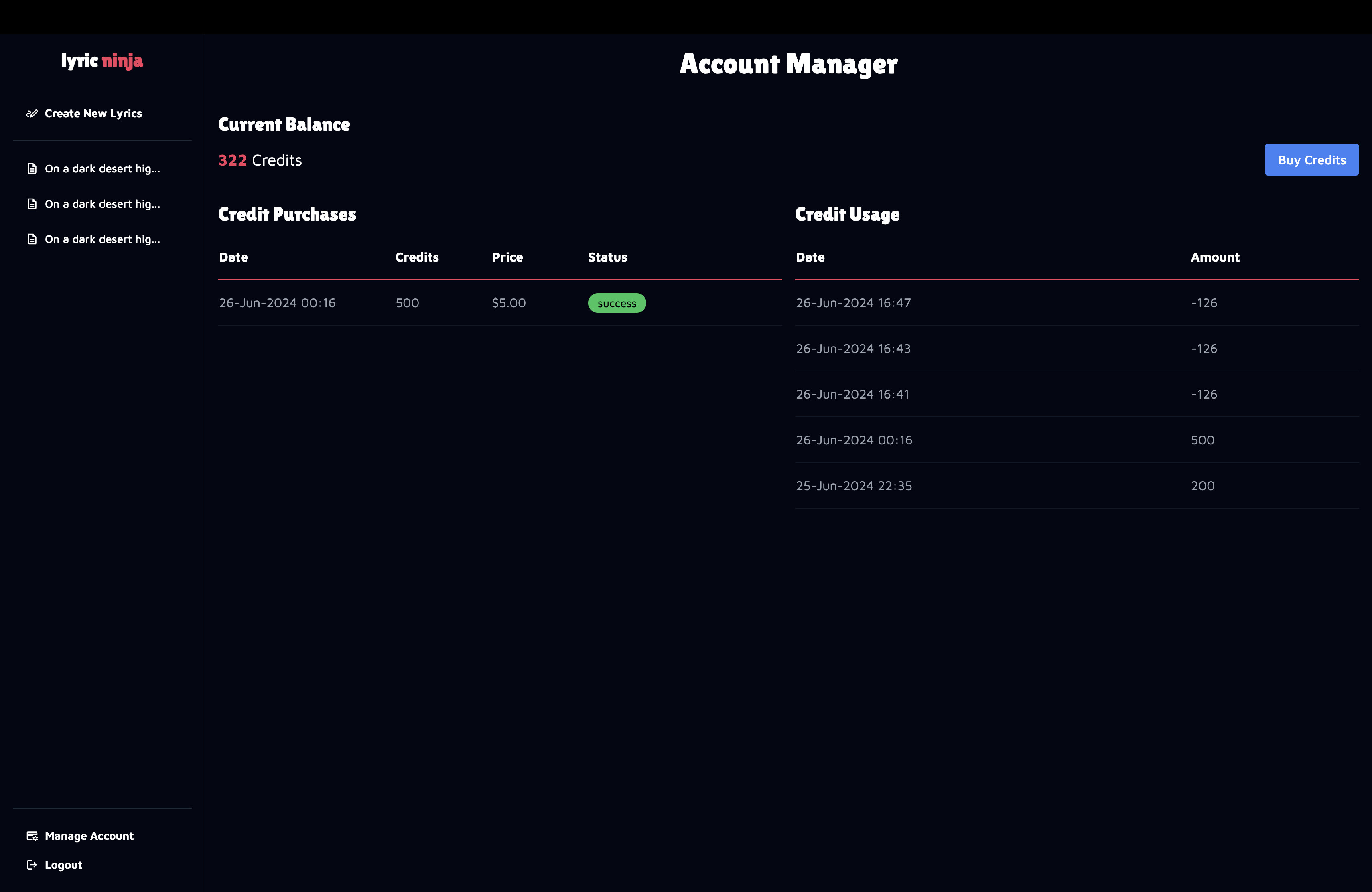Click the Manage Account card icon
Screen dimensions: 1372x892
[32, 836]
